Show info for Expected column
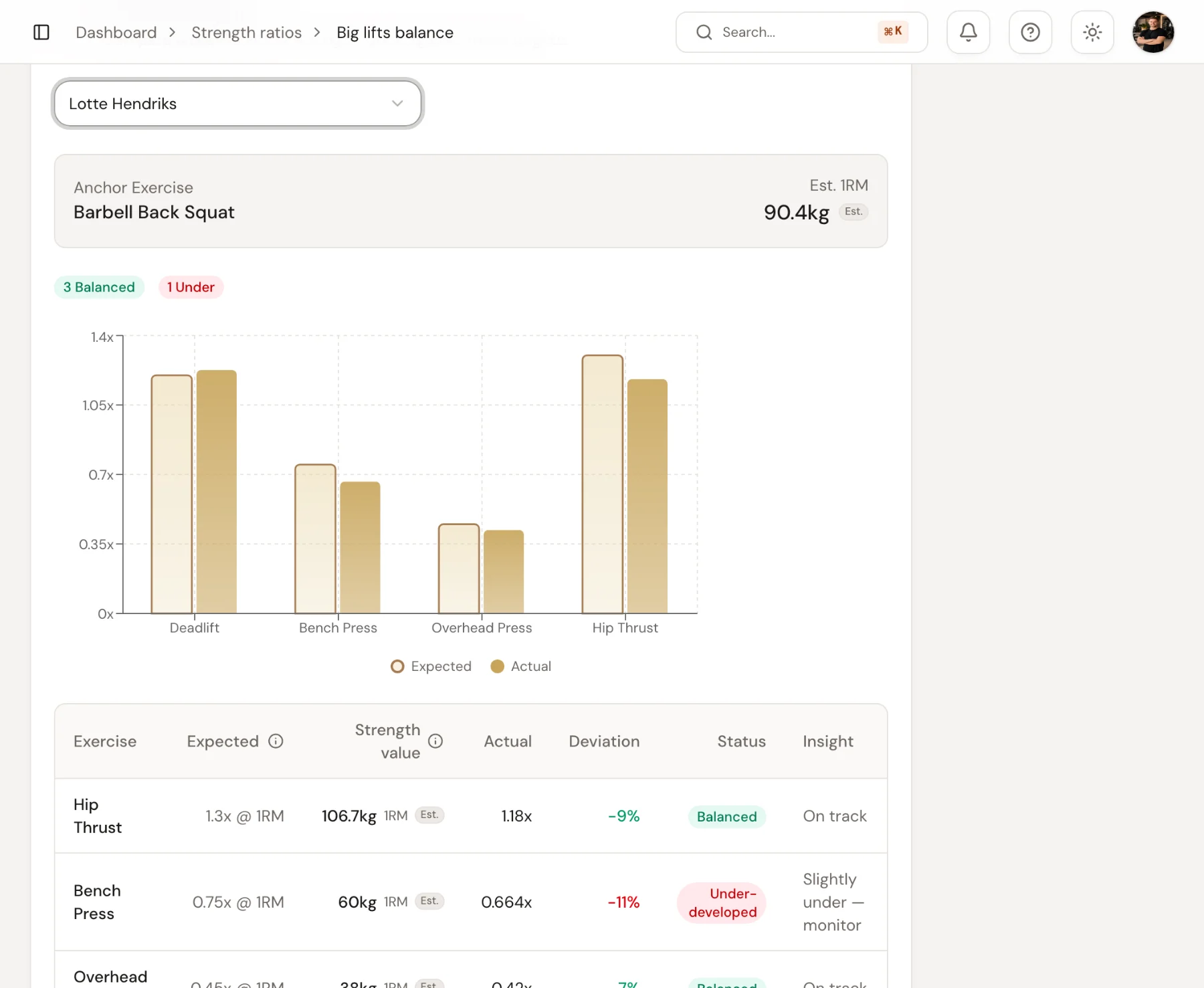 [276, 741]
